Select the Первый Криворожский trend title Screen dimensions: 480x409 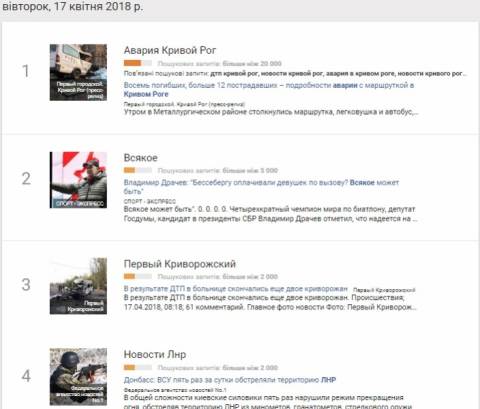180,264
